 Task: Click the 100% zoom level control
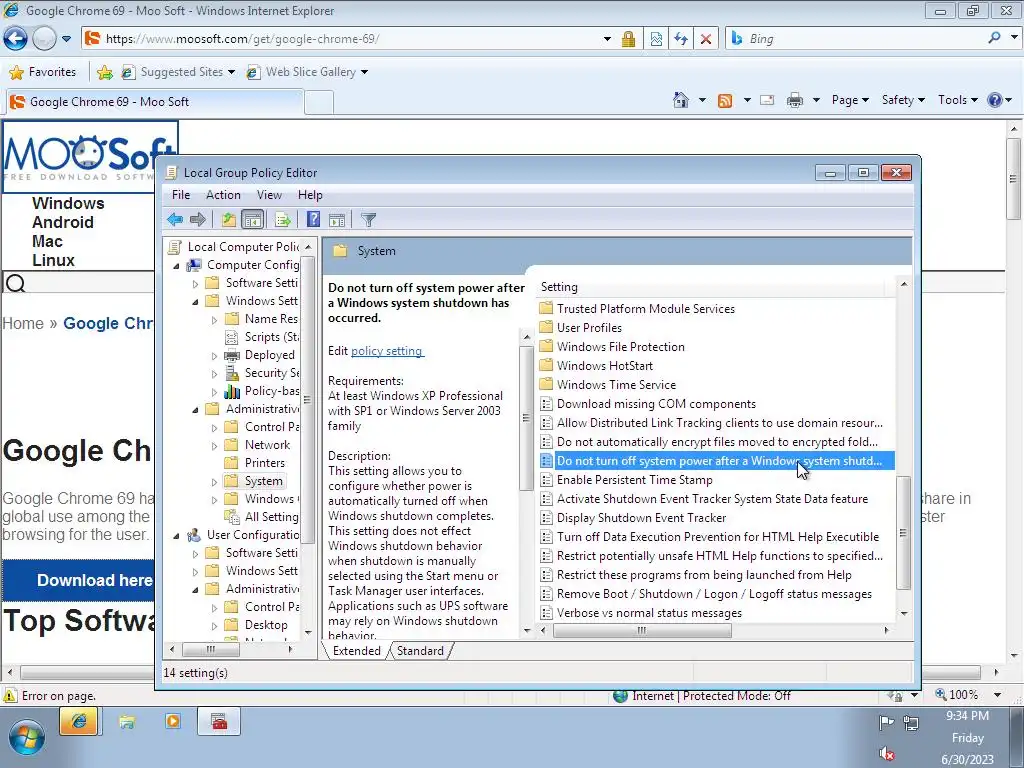(x=964, y=695)
